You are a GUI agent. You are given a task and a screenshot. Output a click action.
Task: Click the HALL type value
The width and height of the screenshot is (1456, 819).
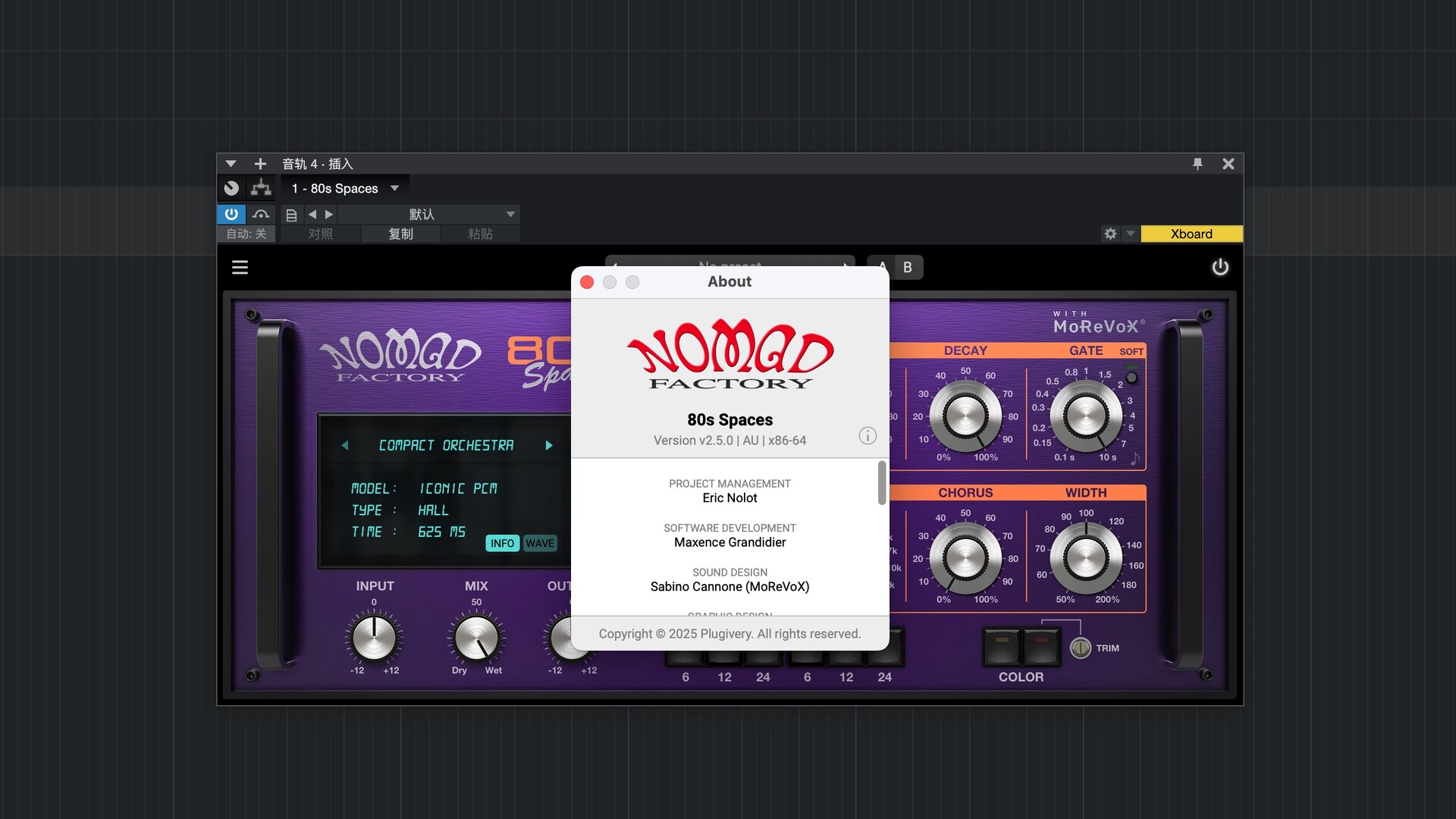(433, 510)
